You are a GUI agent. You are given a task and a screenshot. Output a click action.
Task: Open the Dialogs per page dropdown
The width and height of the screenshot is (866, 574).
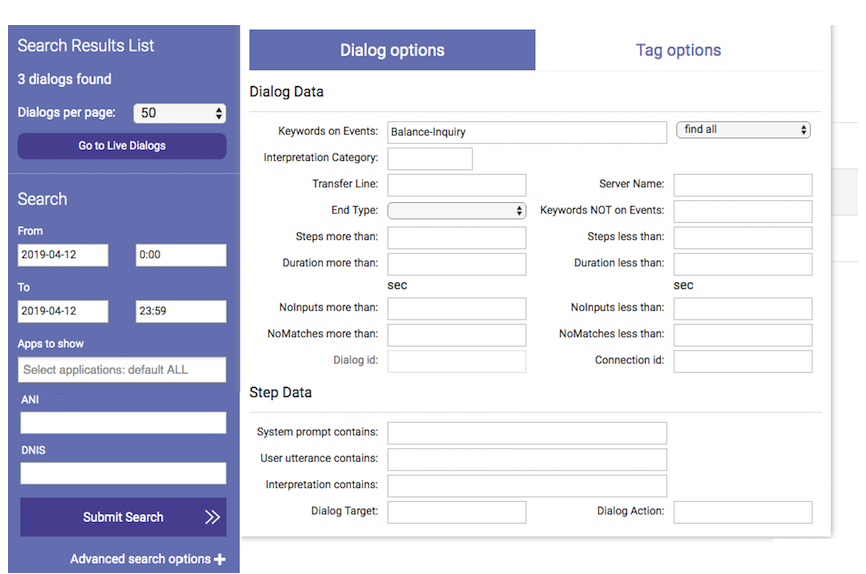point(181,113)
